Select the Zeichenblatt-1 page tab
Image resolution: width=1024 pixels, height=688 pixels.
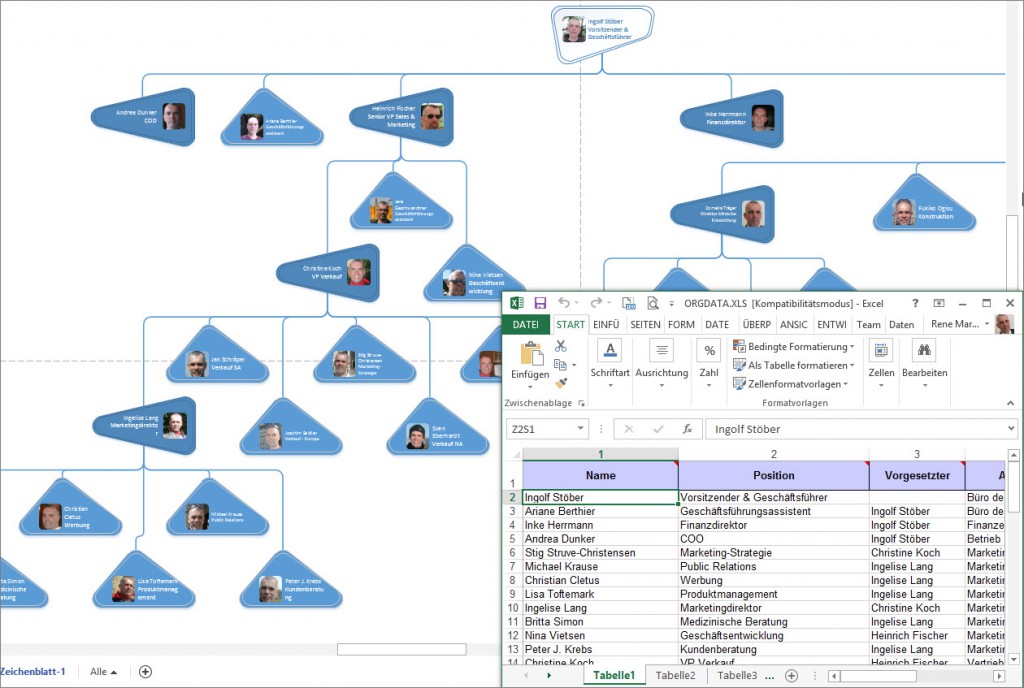click(x=33, y=671)
